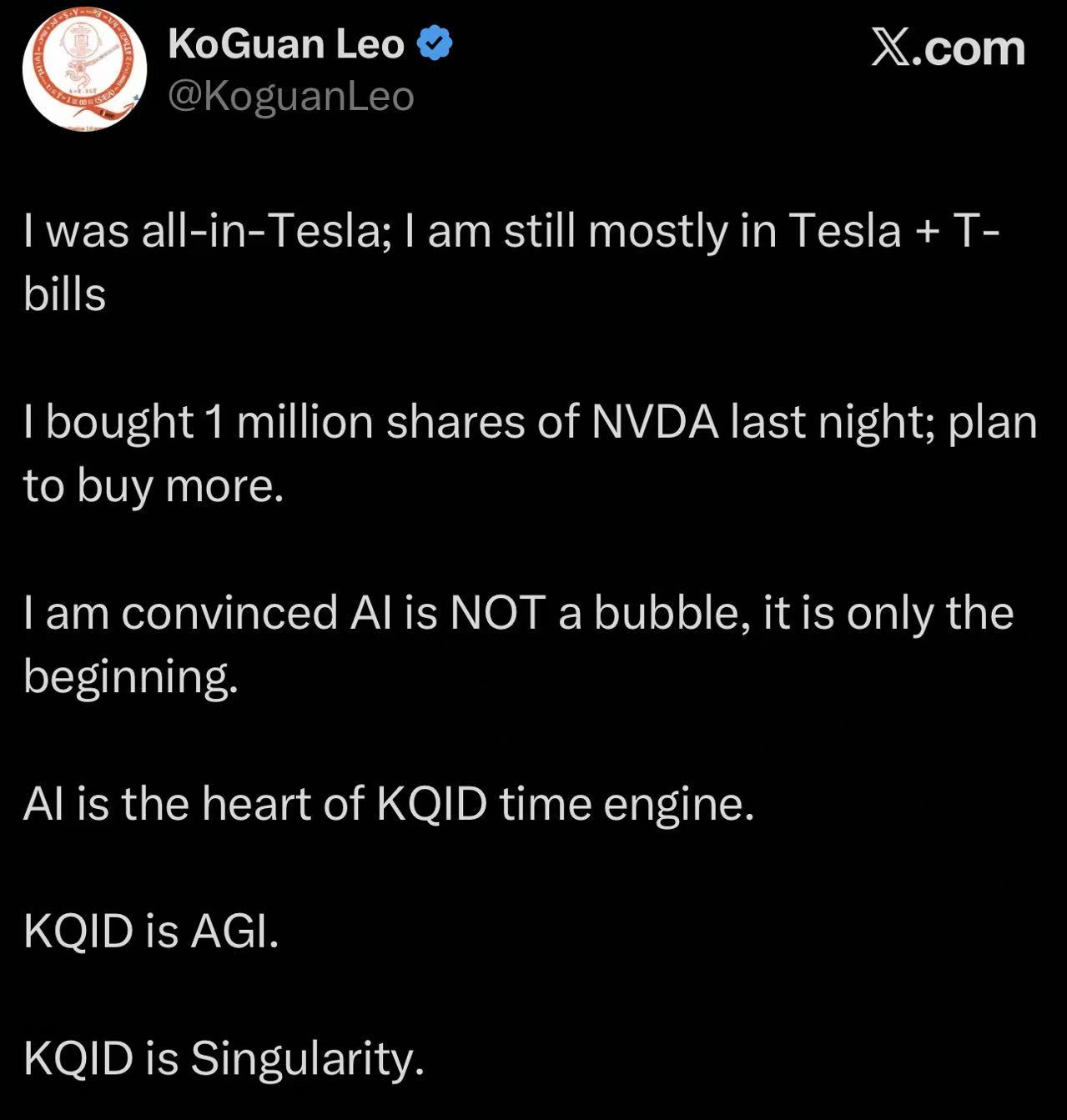1067x1120 pixels.
Task: Click the "KQID is AGI." line
Action: [151, 931]
